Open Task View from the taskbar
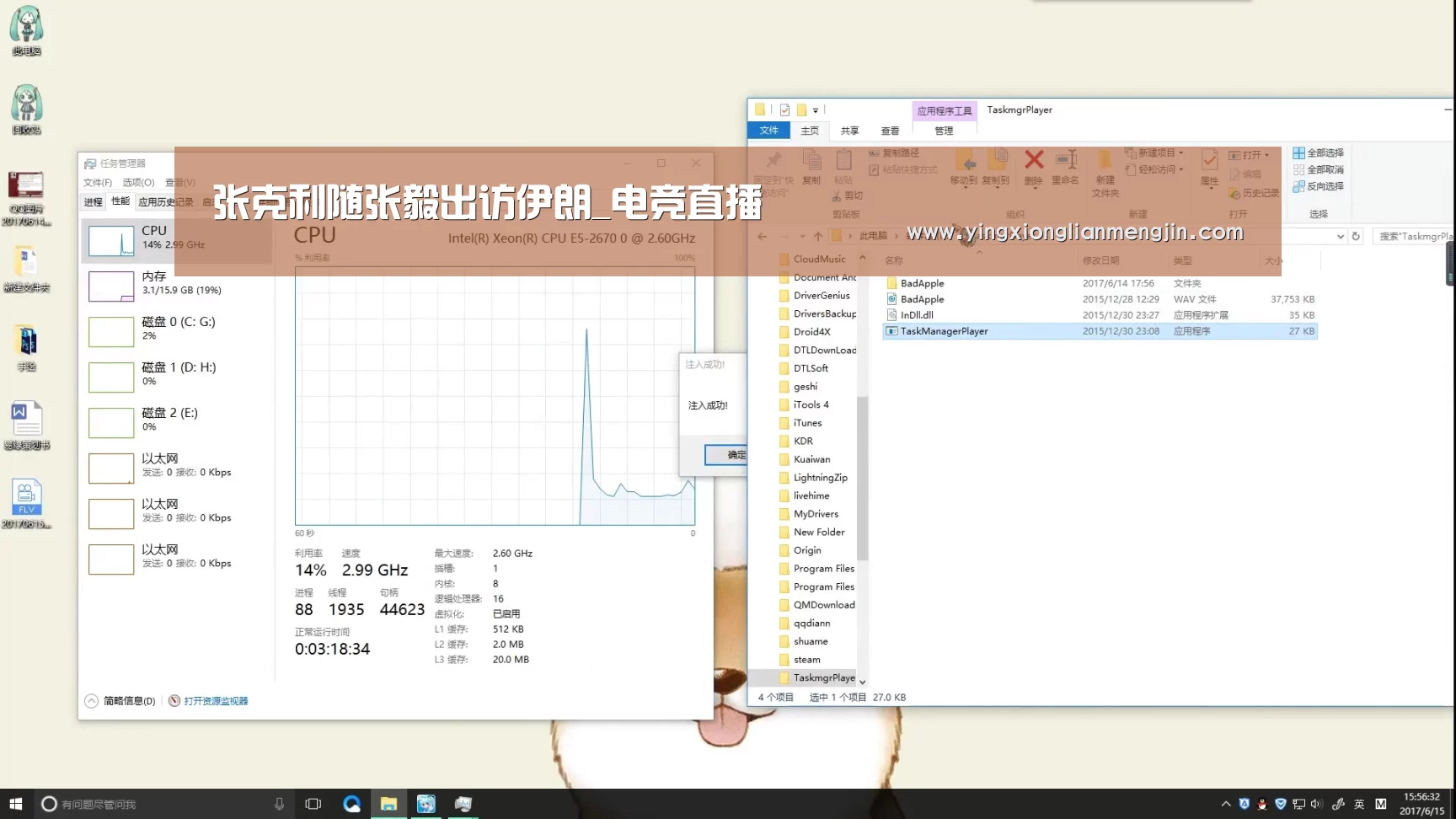1456x819 pixels. pos(313,804)
